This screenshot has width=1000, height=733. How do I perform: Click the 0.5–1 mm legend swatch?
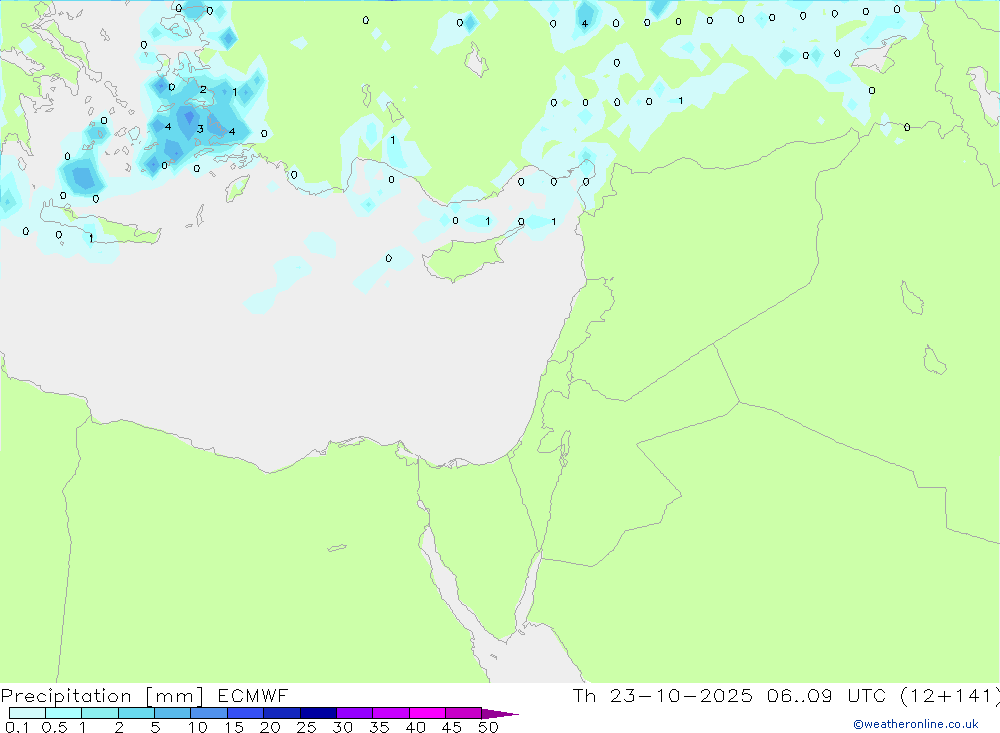tap(63, 713)
